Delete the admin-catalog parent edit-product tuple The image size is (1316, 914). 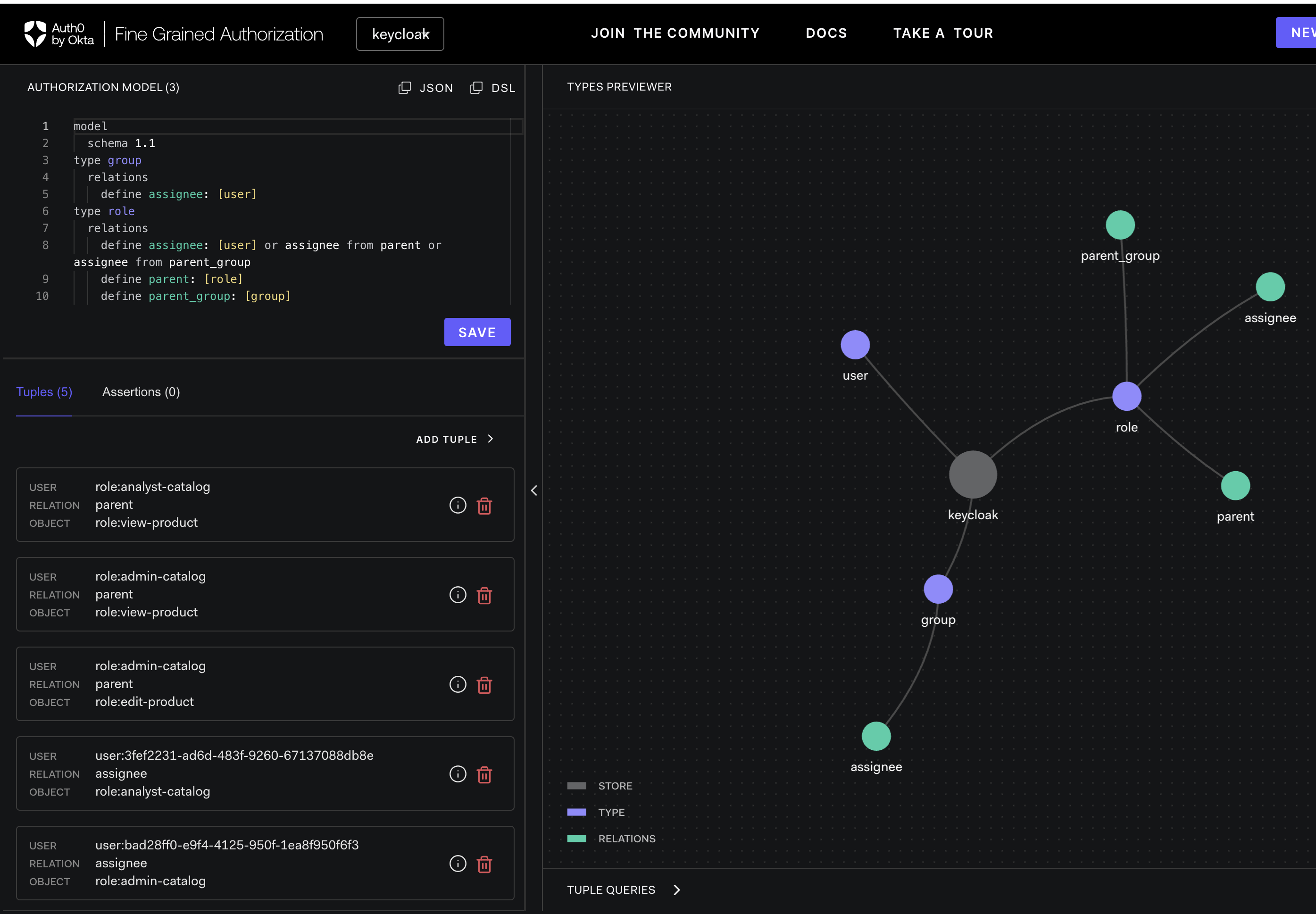tap(484, 685)
